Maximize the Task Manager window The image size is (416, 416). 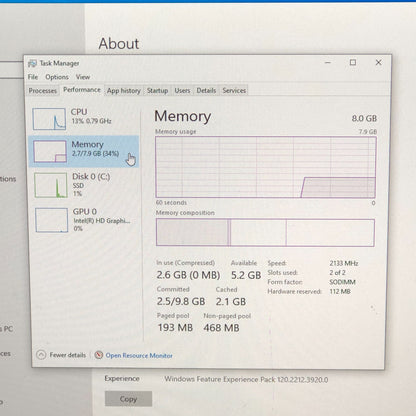pyautogui.click(x=353, y=62)
